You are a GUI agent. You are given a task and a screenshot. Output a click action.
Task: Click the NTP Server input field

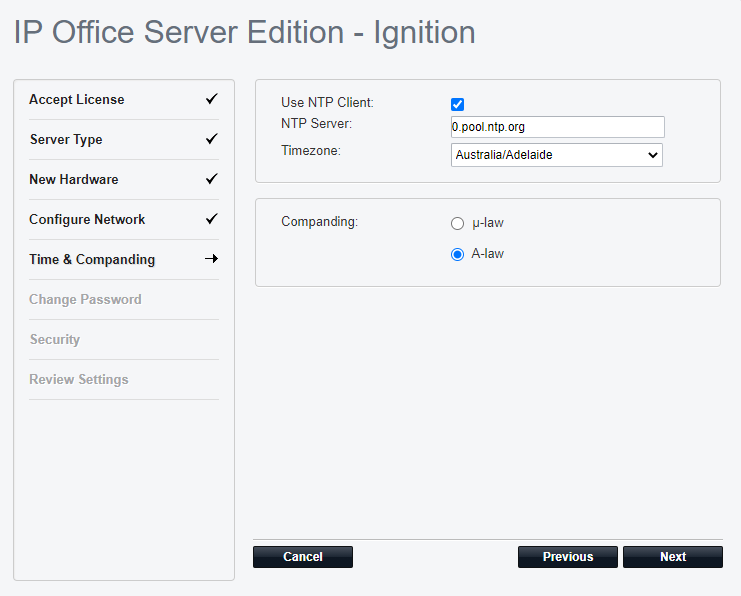click(x=558, y=127)
